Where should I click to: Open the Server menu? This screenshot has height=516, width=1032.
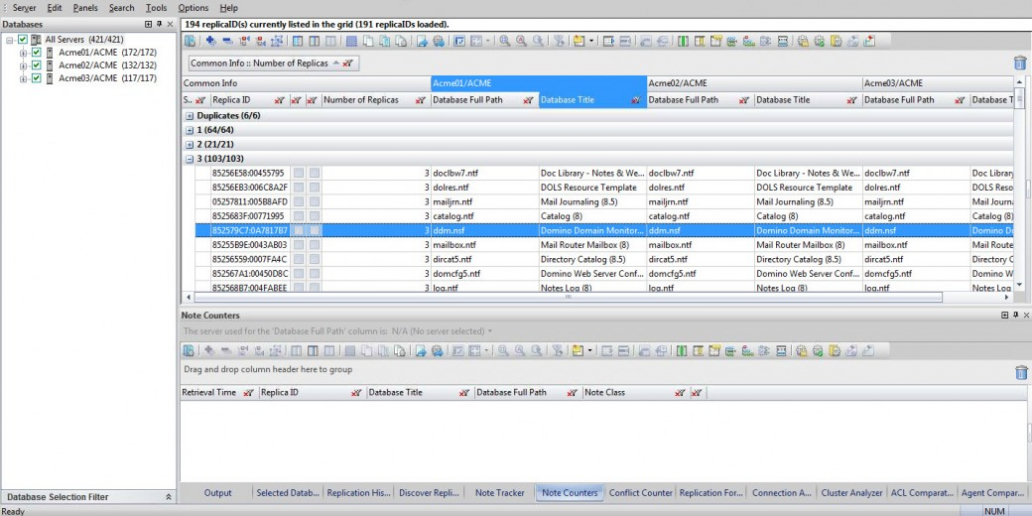pos(24,8)
